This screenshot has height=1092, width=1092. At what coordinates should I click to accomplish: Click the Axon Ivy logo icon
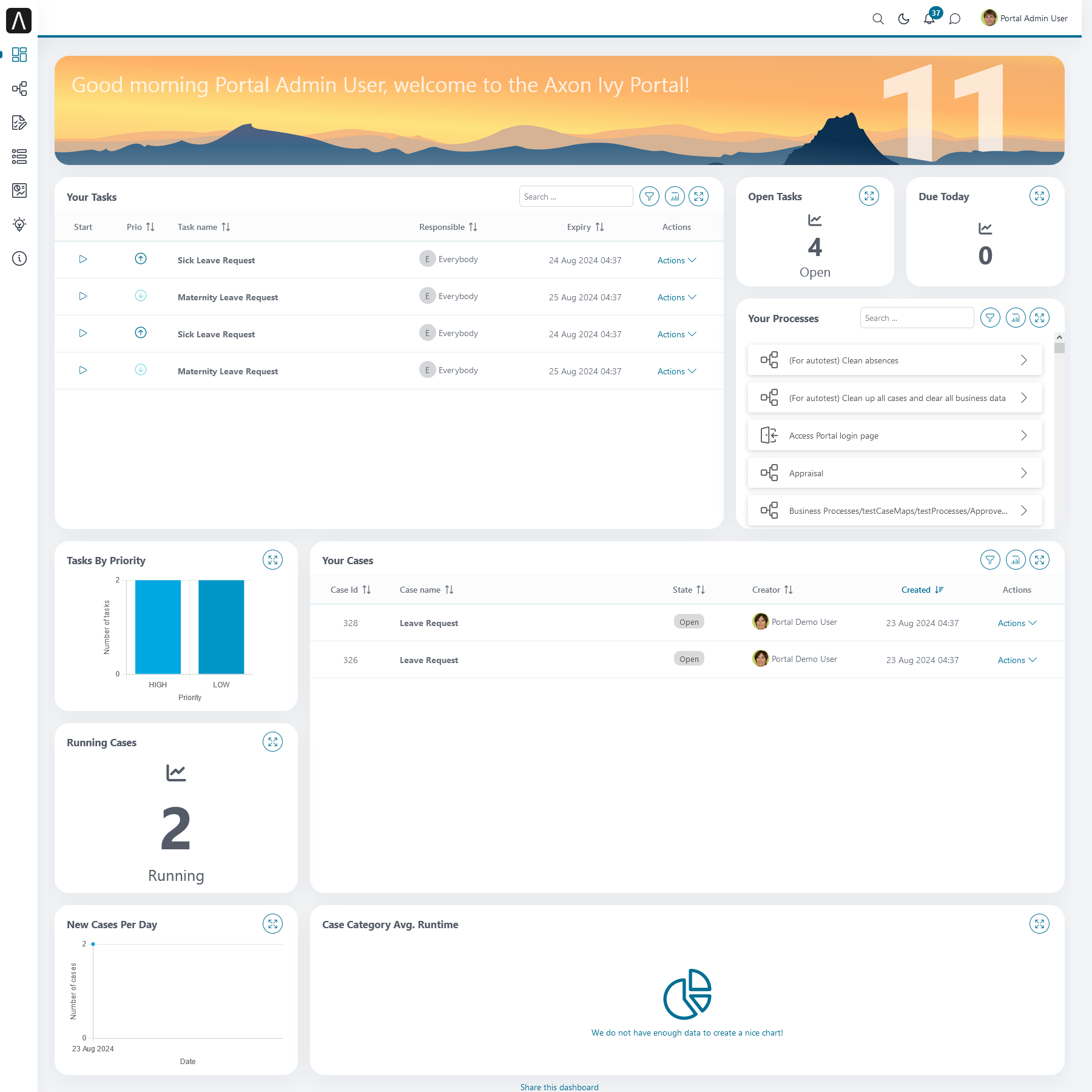pyautogui.click(x=19, y=21)
